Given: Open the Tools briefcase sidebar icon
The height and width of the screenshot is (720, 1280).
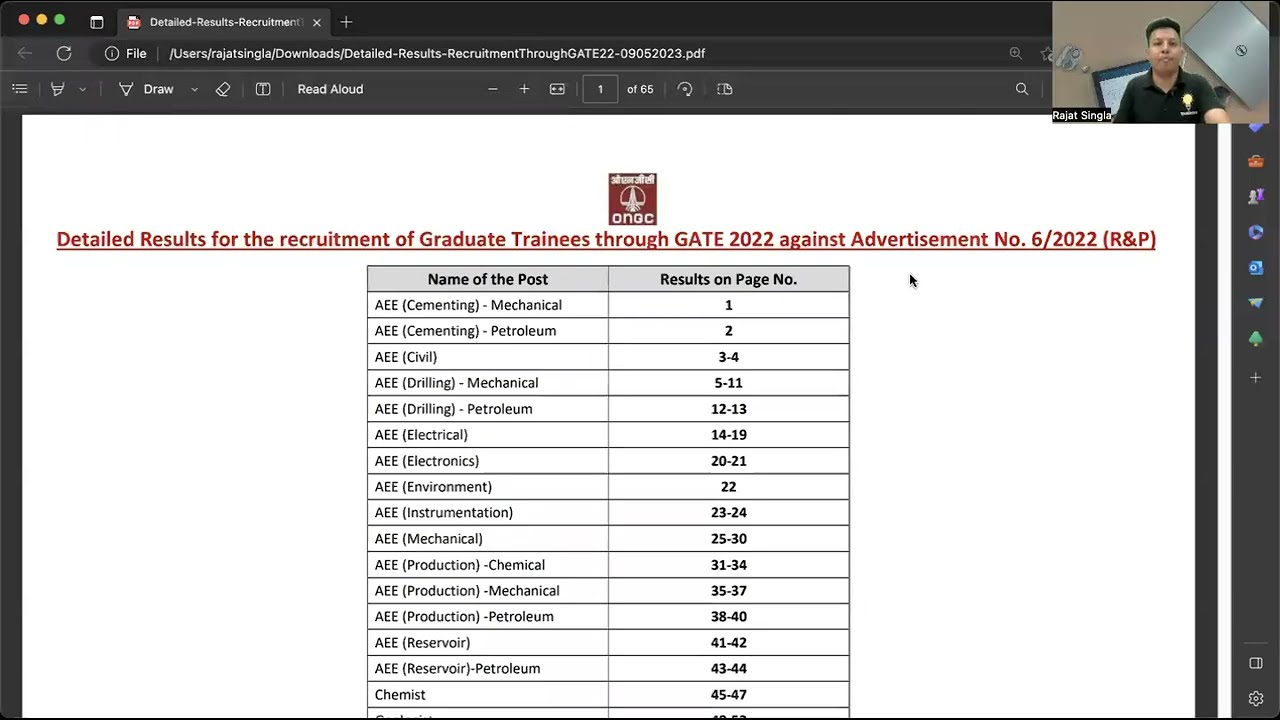Looking at the screenshot, I should click(1256, 161).
